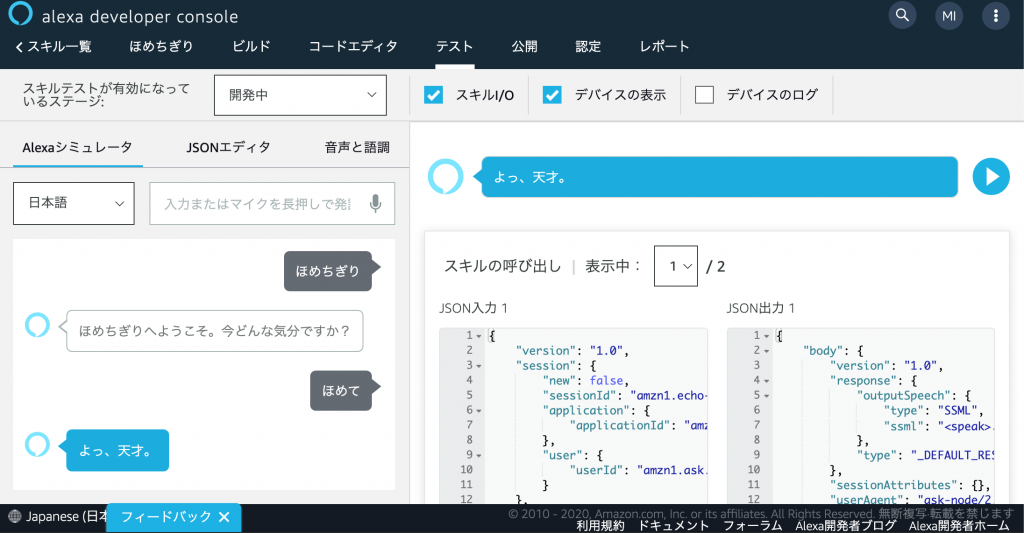This screenshot has width=1024, height=533.
Task: Collapse JSON出力 body fold arrow at line 2
Action: pos(767,351)
